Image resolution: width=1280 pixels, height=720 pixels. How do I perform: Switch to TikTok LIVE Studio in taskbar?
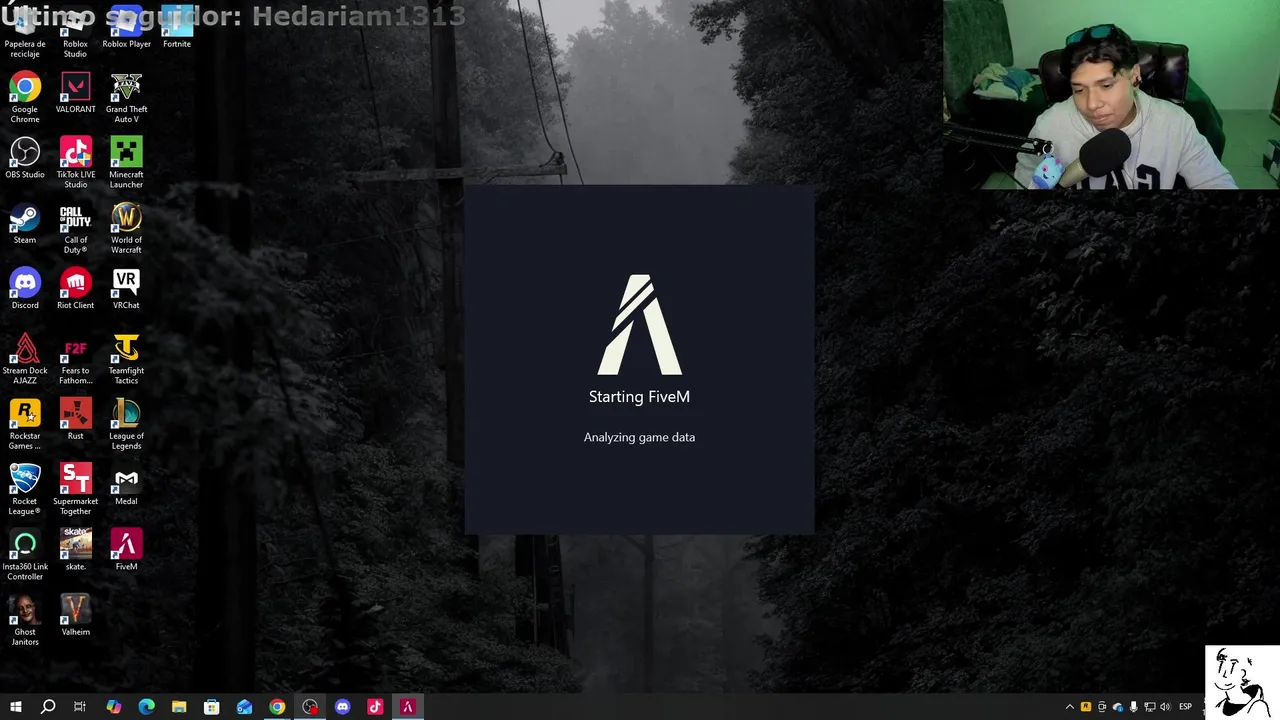point(375,707)
